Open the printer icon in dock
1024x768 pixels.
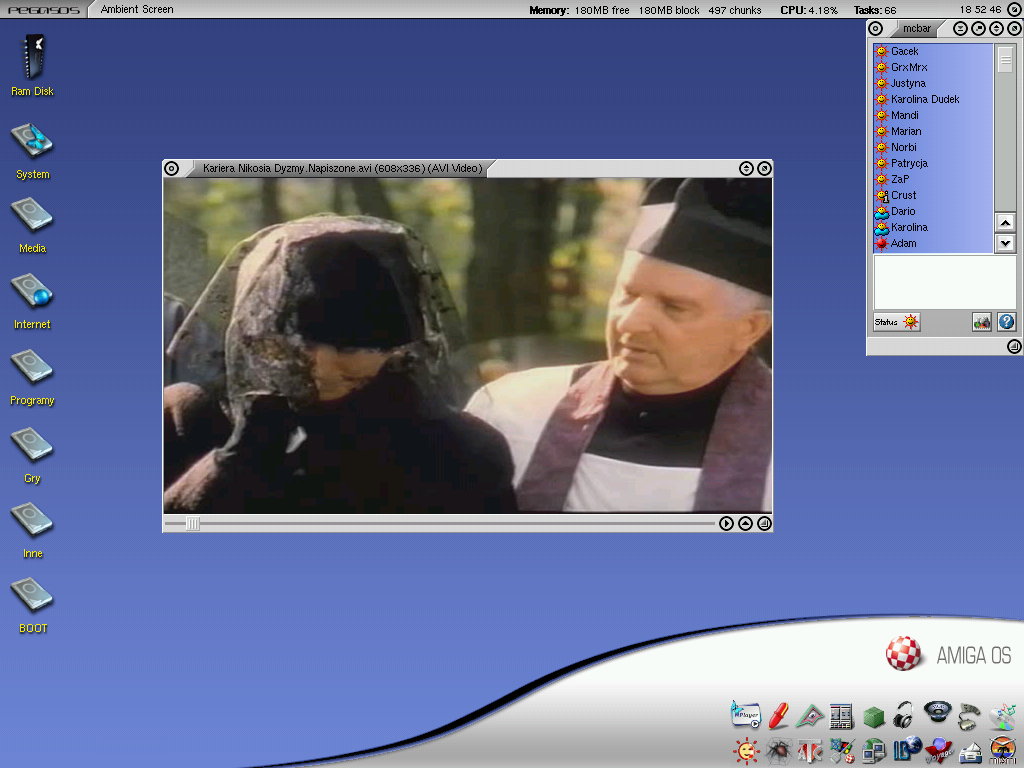pyautogui.click(x=970, y=752)
